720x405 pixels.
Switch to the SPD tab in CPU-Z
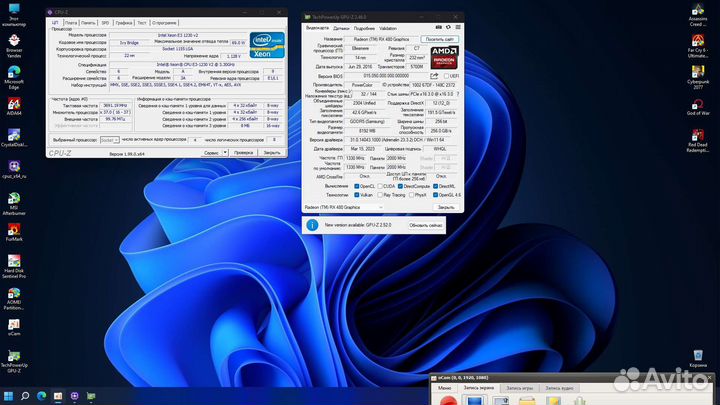105,22
